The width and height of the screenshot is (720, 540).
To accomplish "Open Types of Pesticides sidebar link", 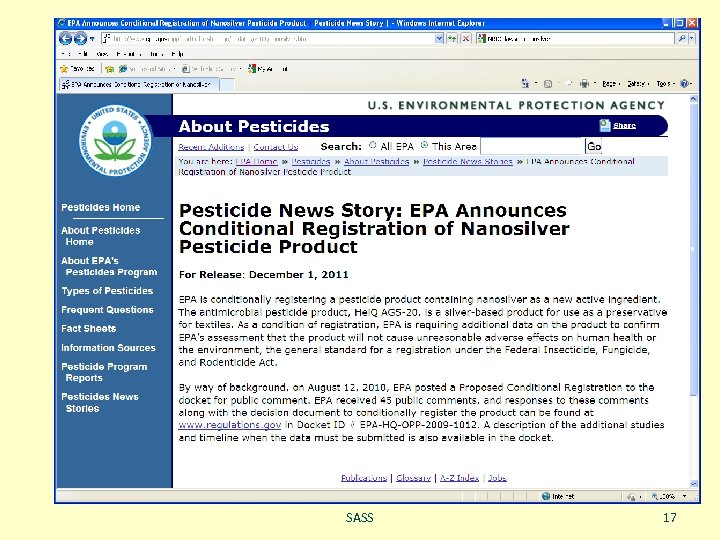I will (x=107, y=291).
